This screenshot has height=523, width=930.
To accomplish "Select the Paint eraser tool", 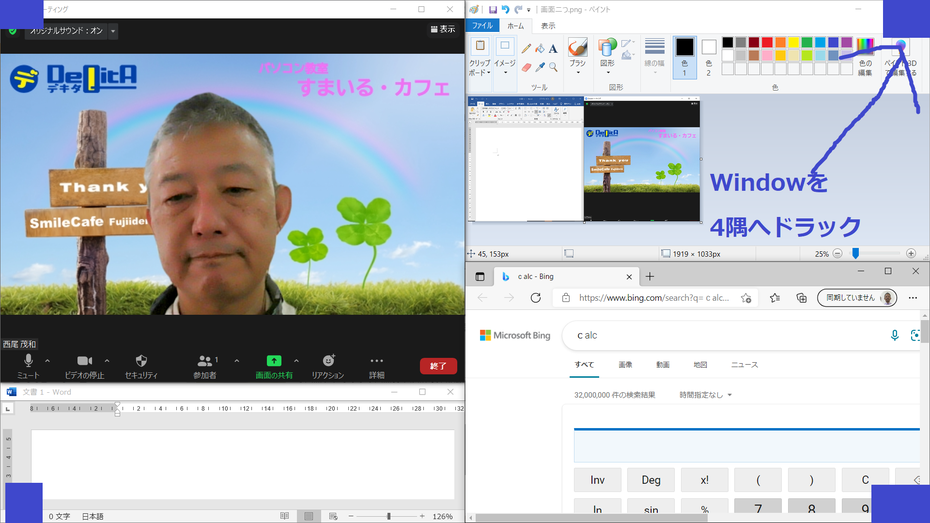I will [526, 67].
